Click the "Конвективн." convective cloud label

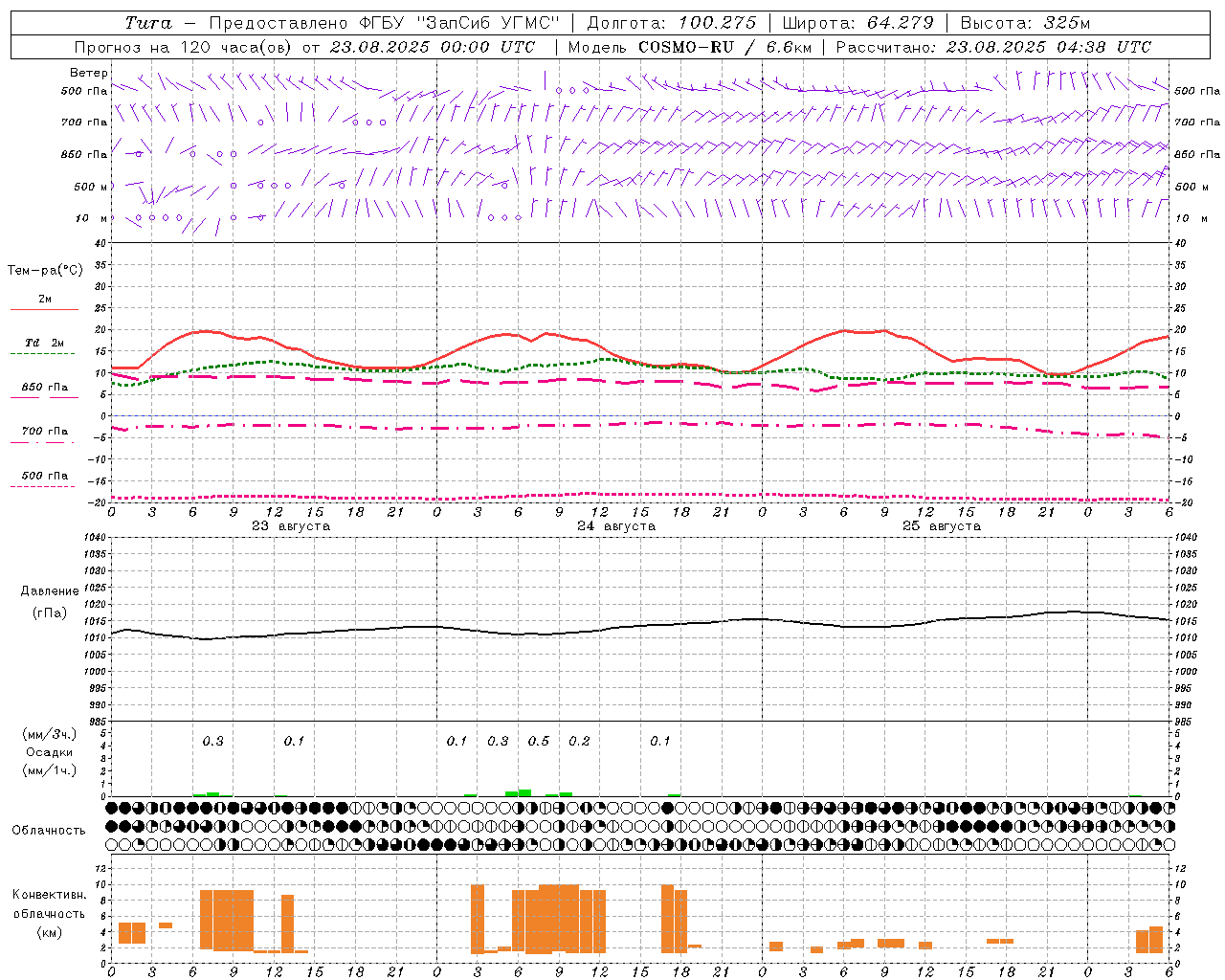coord(50,895)
